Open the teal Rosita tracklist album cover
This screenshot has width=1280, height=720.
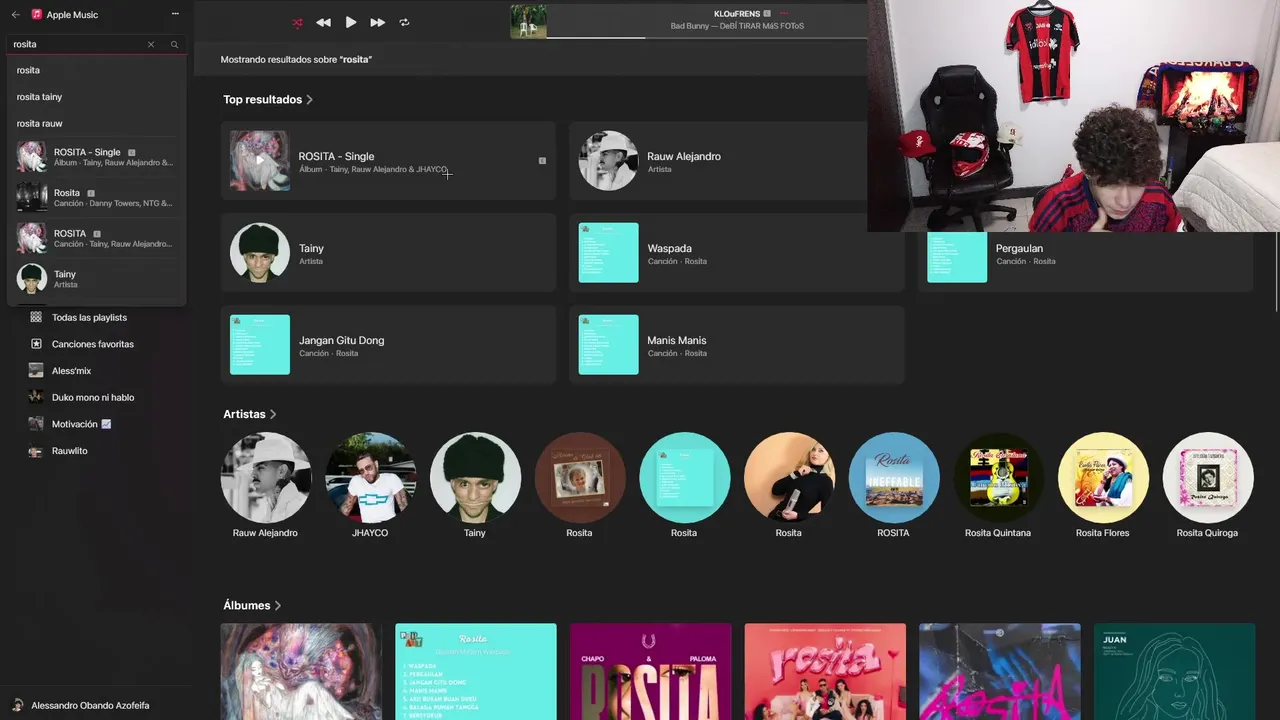point(476,672)
